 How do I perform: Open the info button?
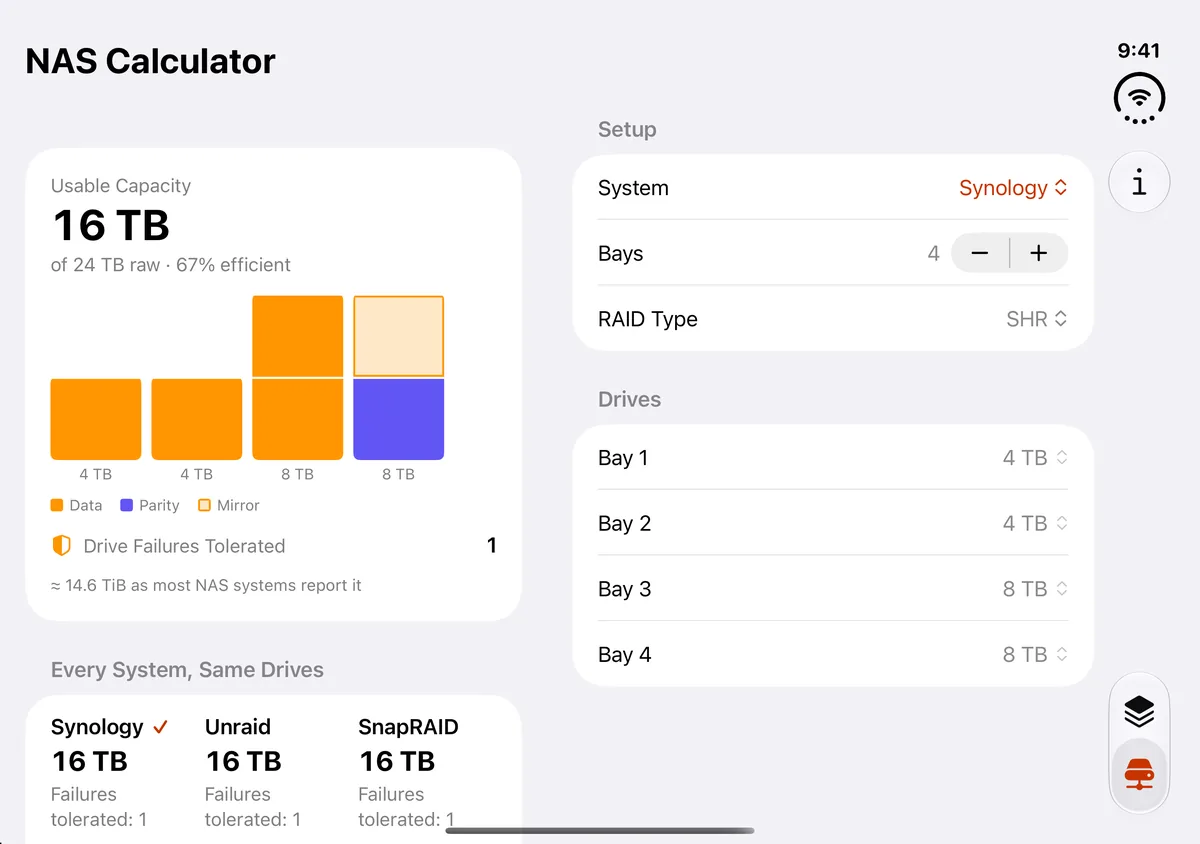pos(1139,182)
